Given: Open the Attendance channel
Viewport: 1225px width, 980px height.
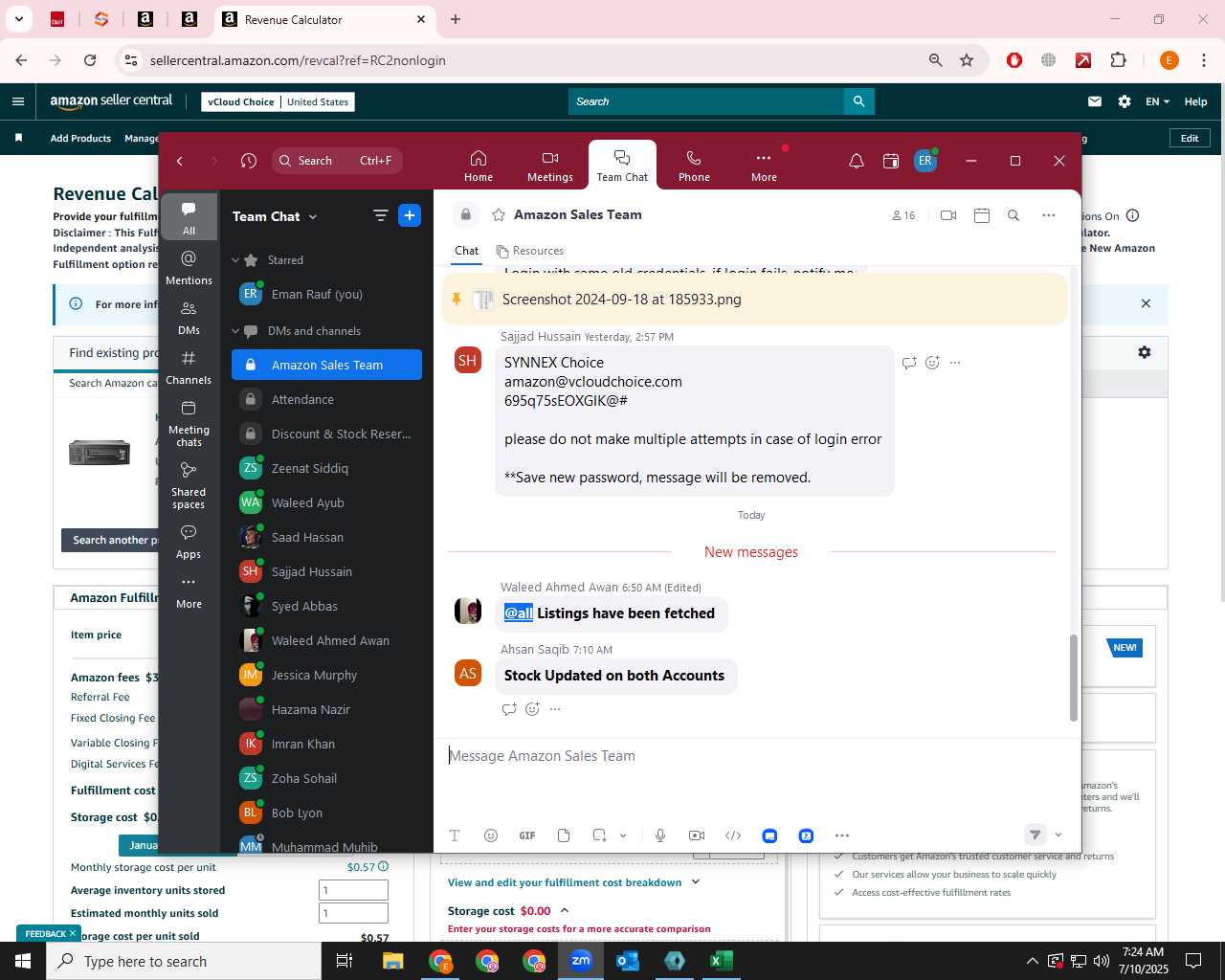Looking at the screenshot, I should click(x=326, y=399).
